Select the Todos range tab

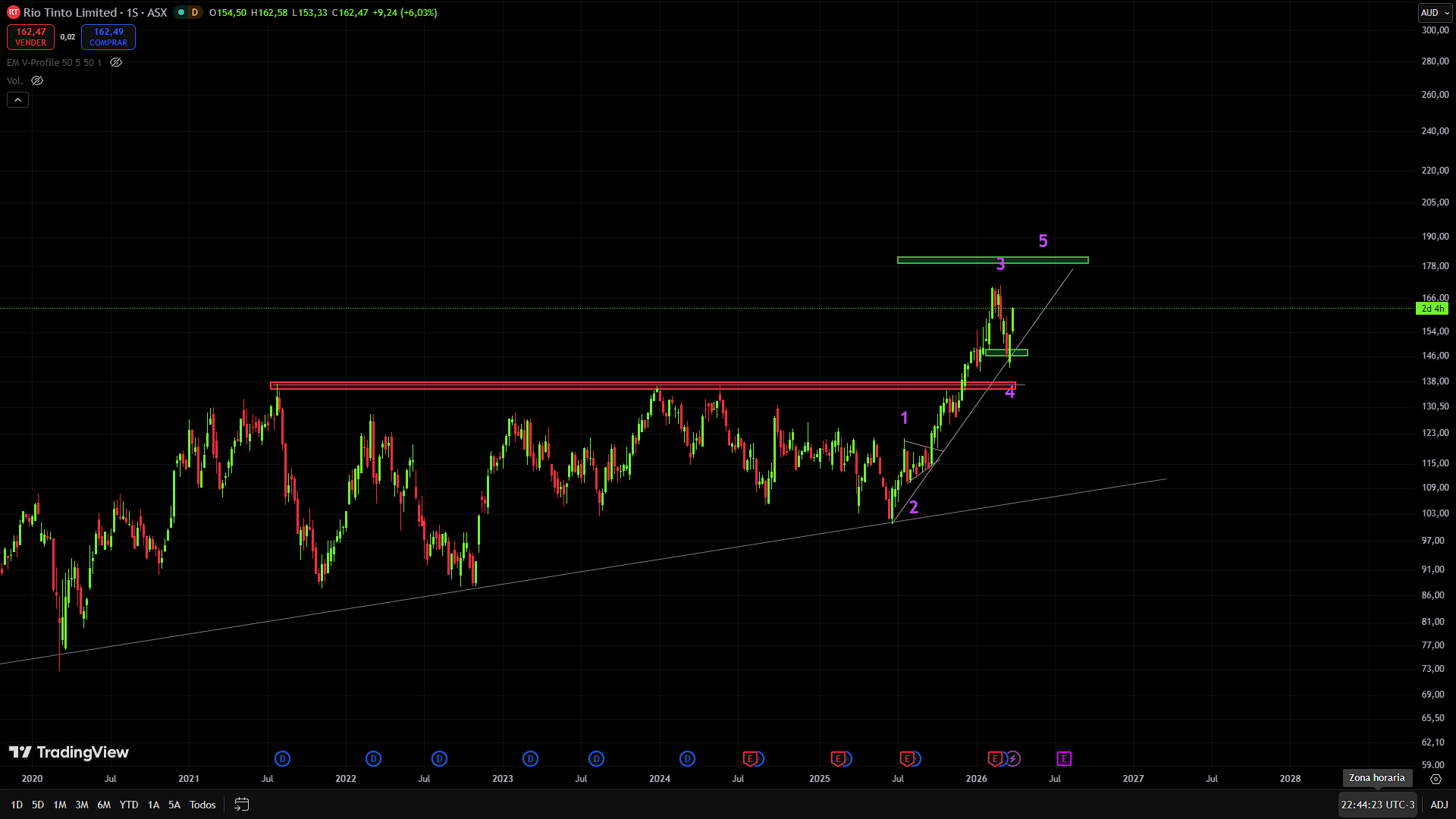202,805
